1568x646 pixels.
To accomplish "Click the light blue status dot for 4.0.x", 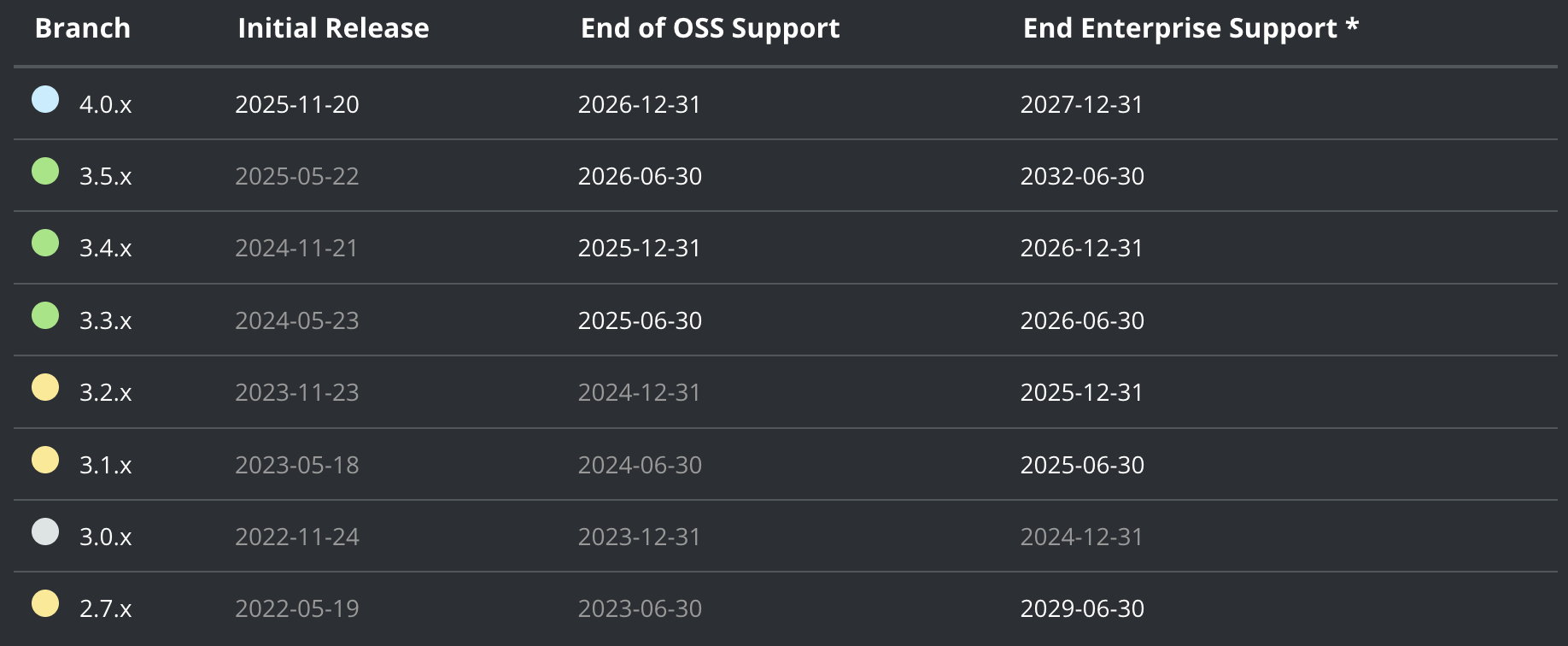I will 45,99.
